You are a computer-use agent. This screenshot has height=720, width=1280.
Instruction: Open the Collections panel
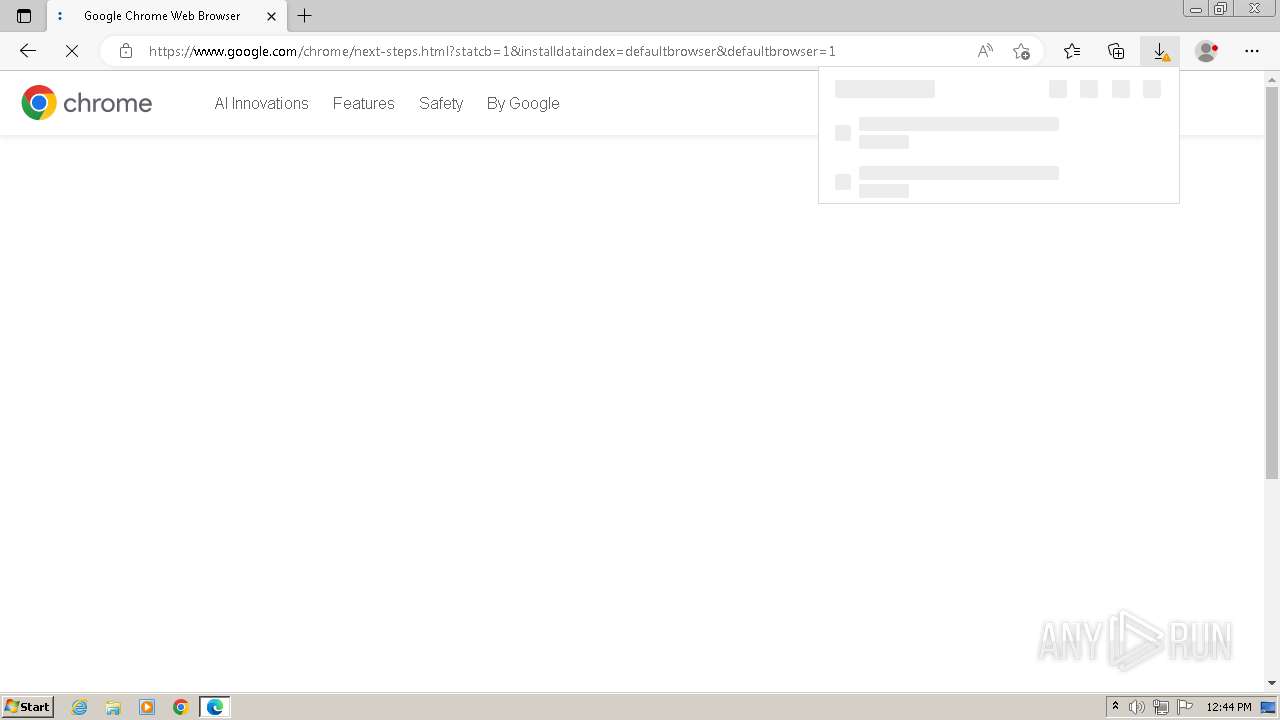1116,51
